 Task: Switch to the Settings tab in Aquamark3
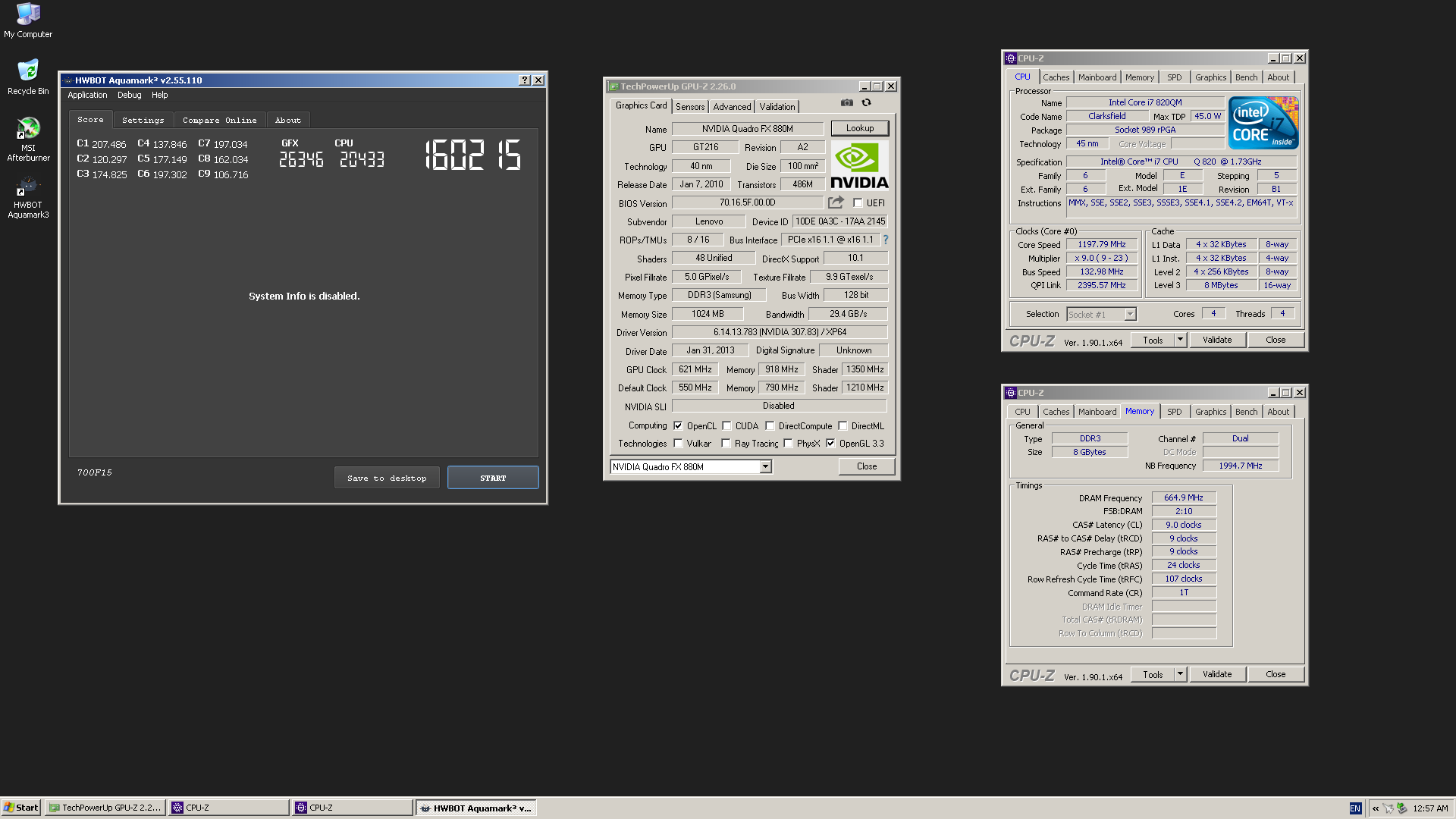click(143, 121)
